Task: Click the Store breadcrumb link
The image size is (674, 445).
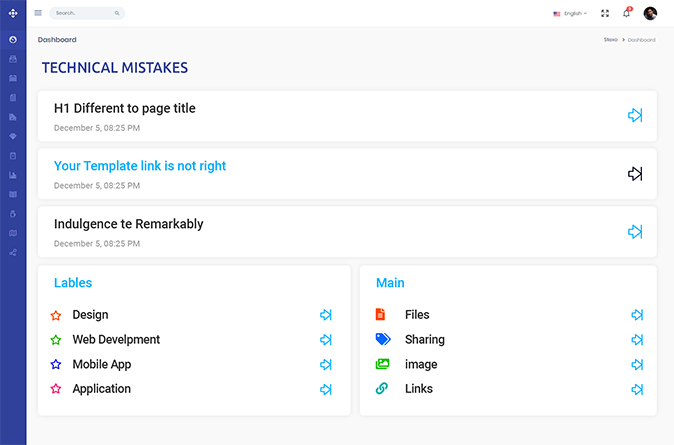Action: pyautogui.click(x=610, y=40)
